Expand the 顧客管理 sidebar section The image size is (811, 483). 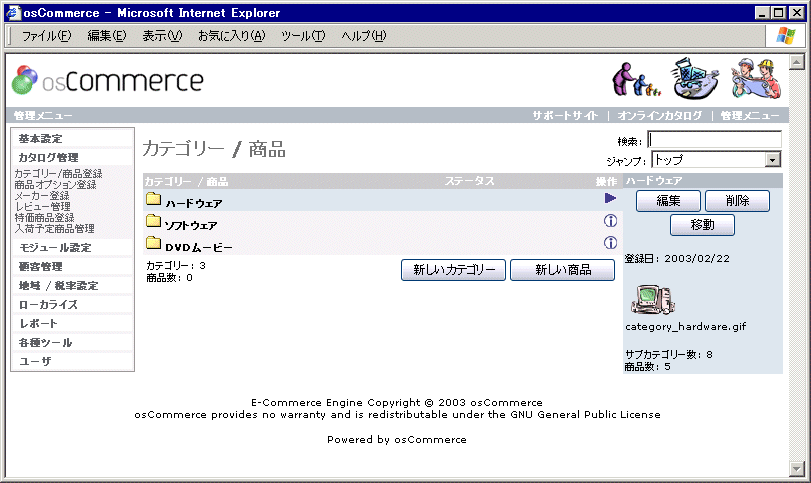(40, 266)
